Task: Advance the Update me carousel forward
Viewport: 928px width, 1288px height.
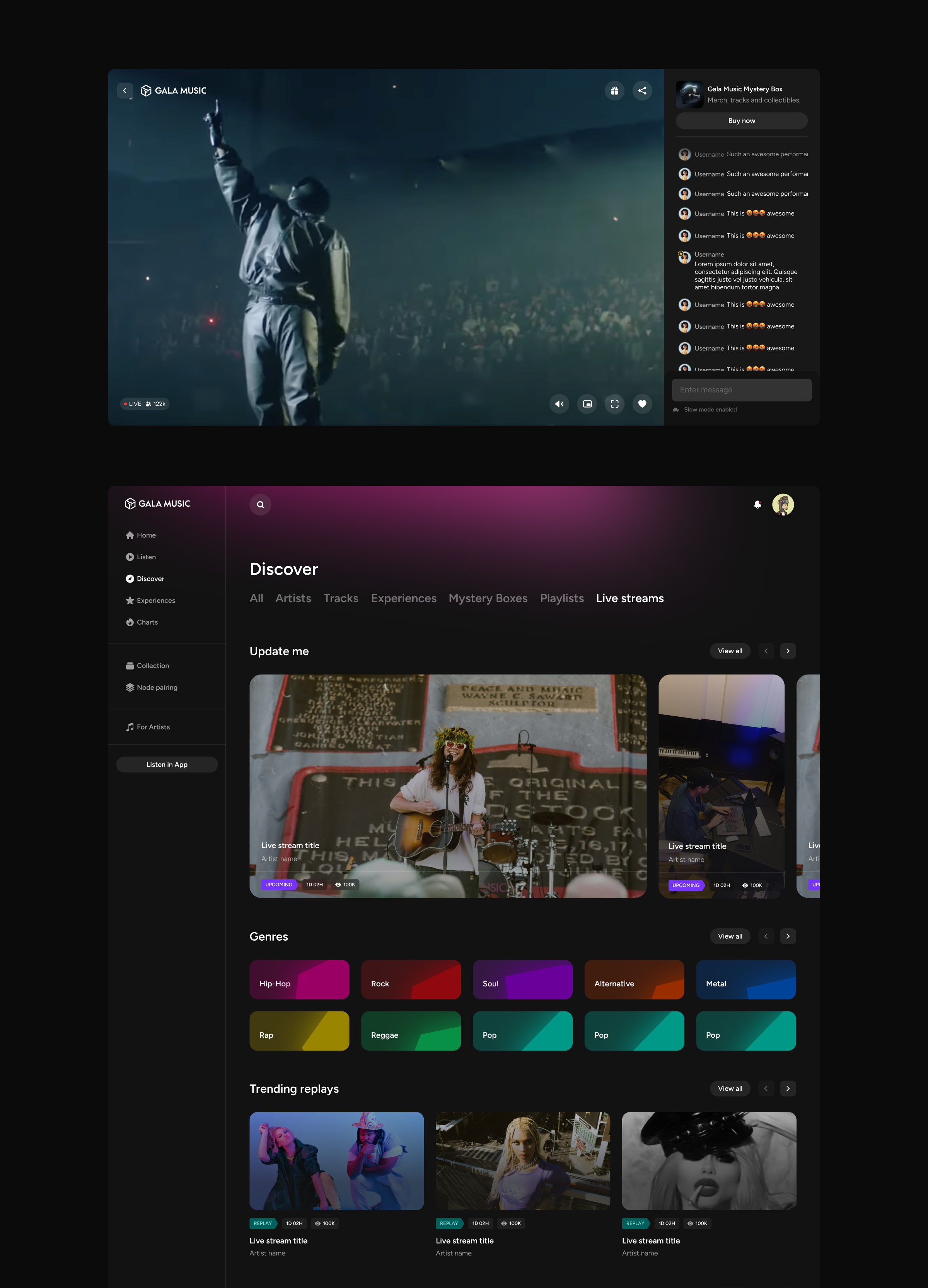Action: [788, 651]
